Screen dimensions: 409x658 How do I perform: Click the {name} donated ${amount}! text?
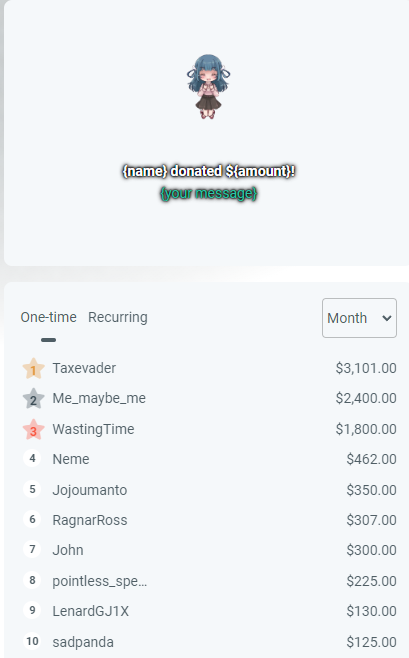point(208,171)
